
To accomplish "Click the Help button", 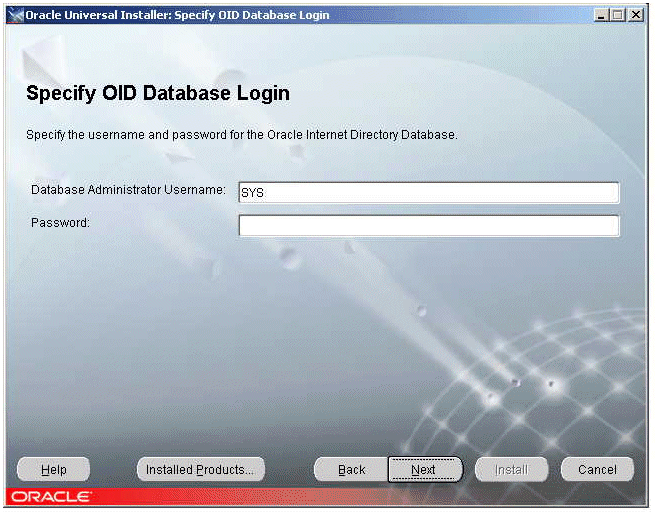I will click(53, 469).
